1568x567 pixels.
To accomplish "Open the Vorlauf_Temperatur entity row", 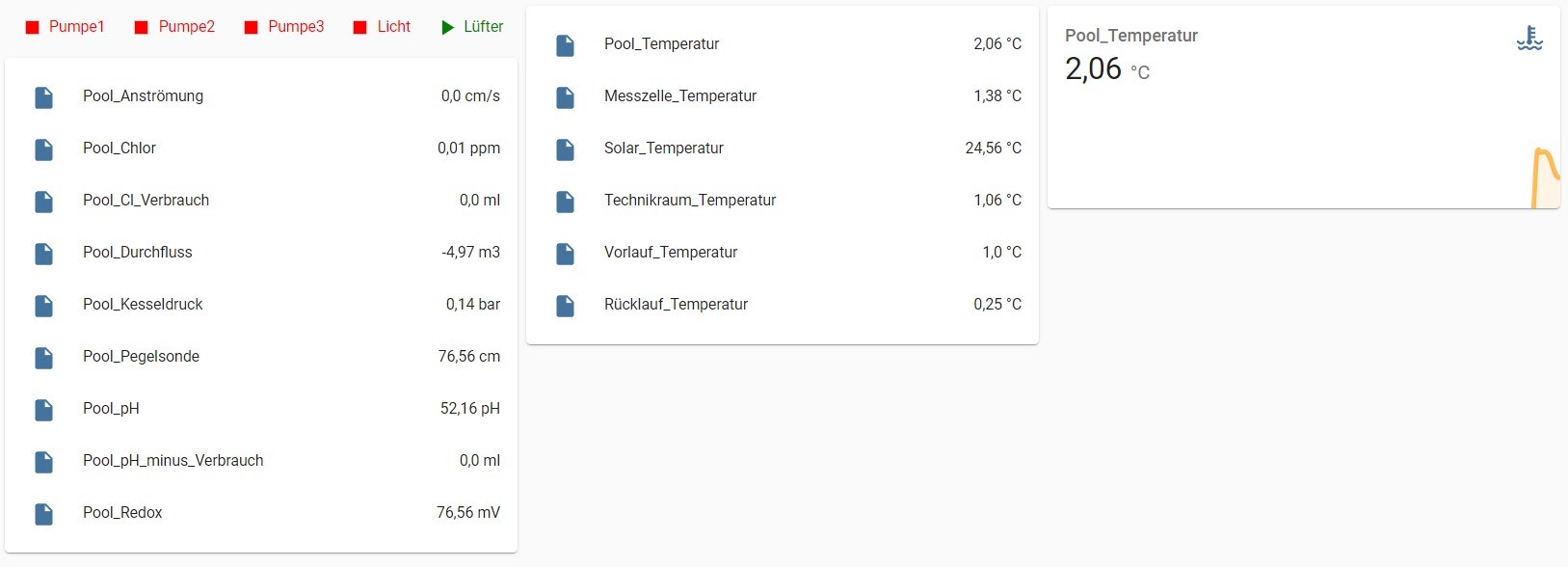I will pos(783,253).
